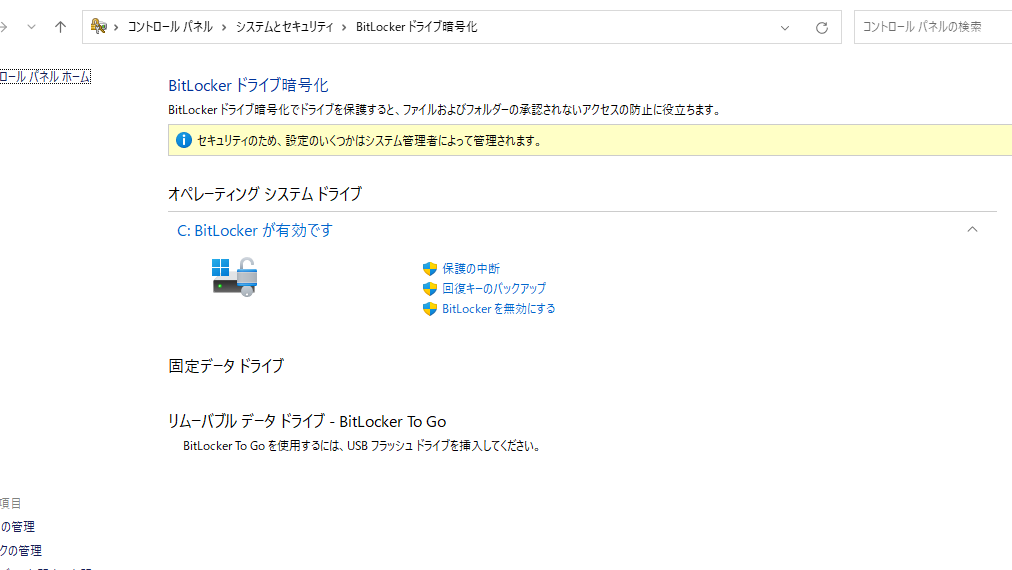
Task: Refresh the BitLocker page
Action: (x=822, y=28)
